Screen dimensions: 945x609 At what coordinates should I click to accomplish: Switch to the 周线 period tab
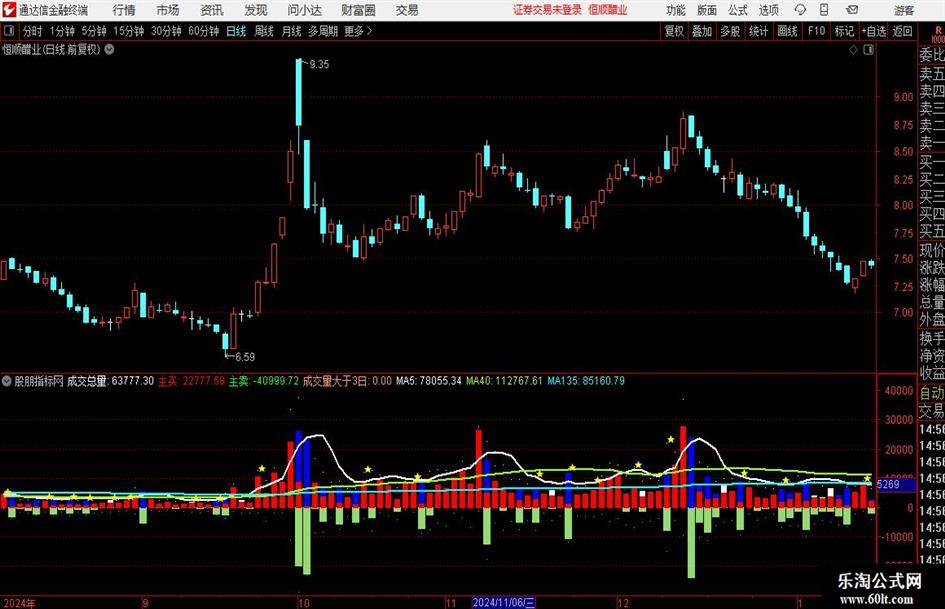click(264, 31)
